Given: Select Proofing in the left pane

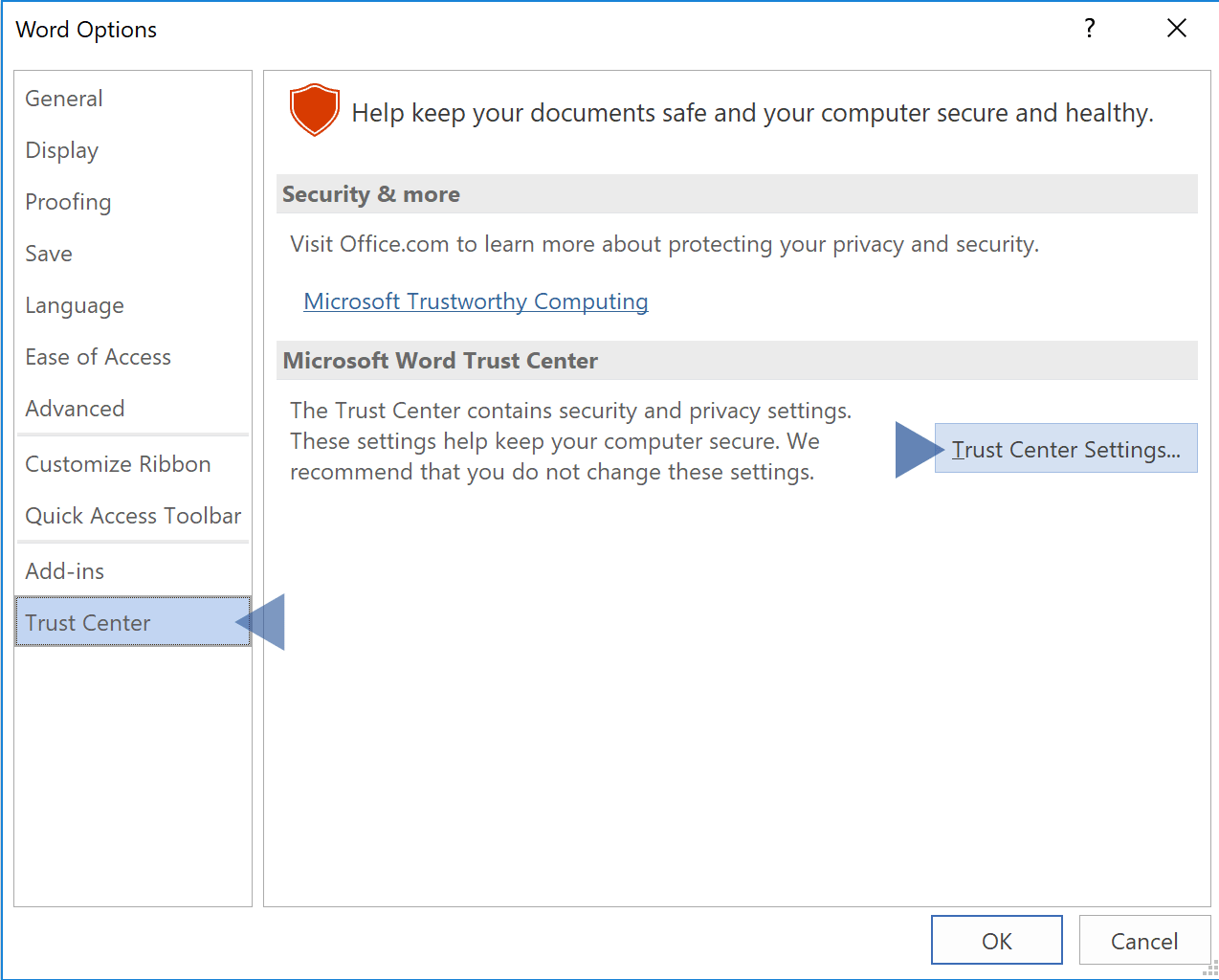Looking at the screenshot, I should [68, 202].
